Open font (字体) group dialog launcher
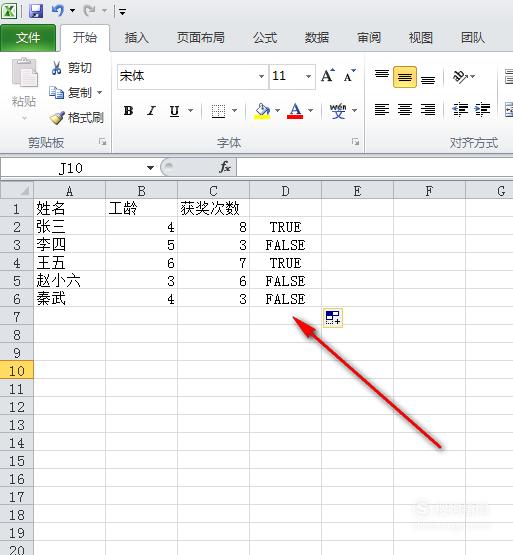The image size is (513, 555). pos(355,142)
